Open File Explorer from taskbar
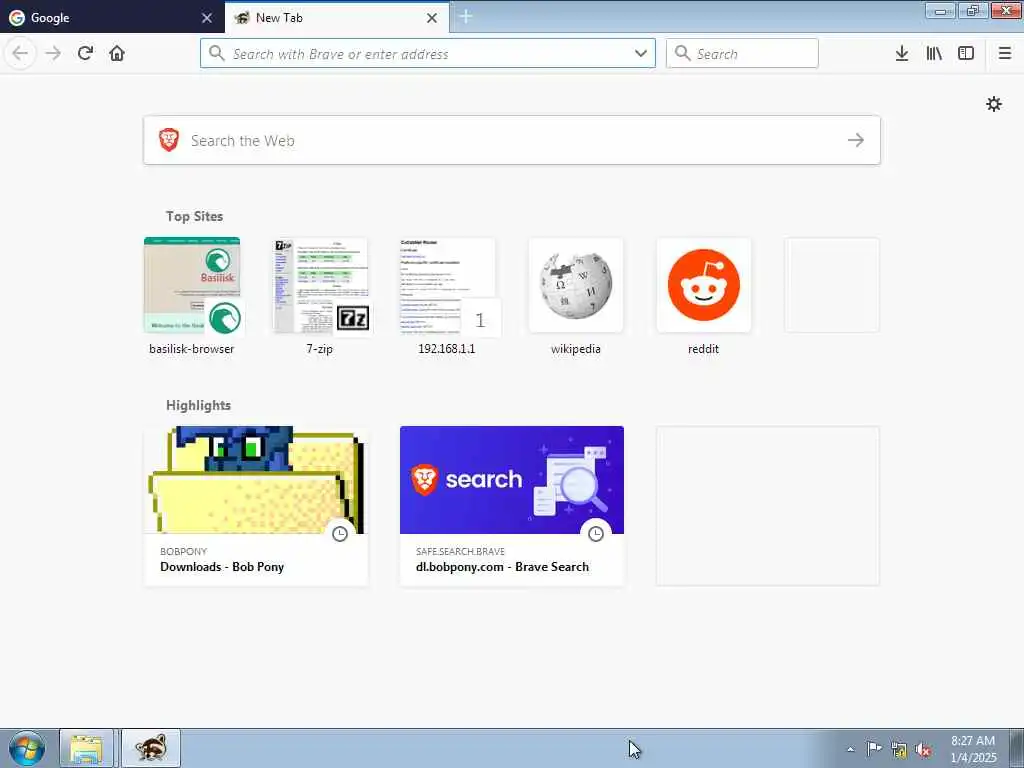The image size is (1024, 768). pos(87,748)
